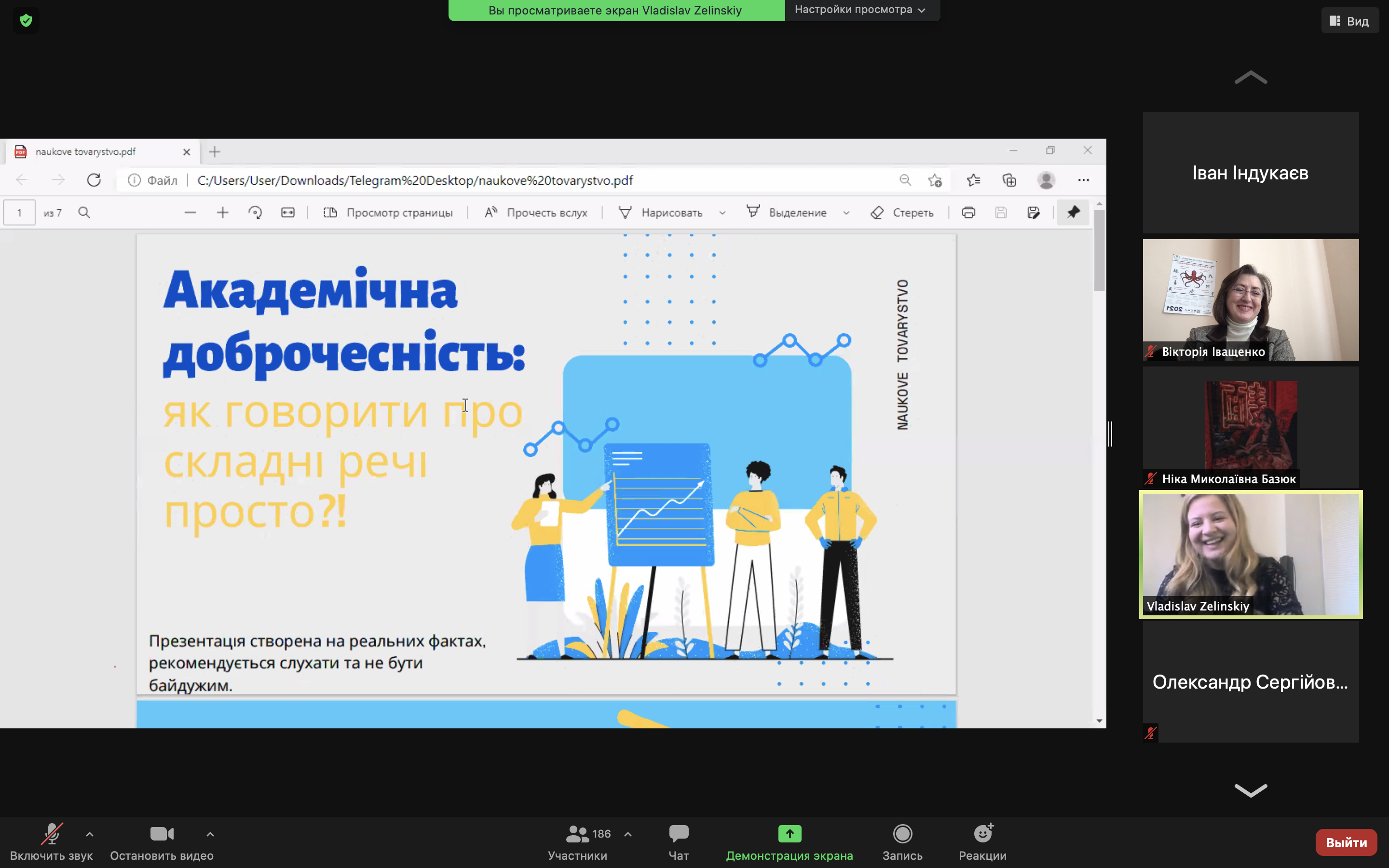
Task: Click the panel resize divider handle
Action: 1111,434
